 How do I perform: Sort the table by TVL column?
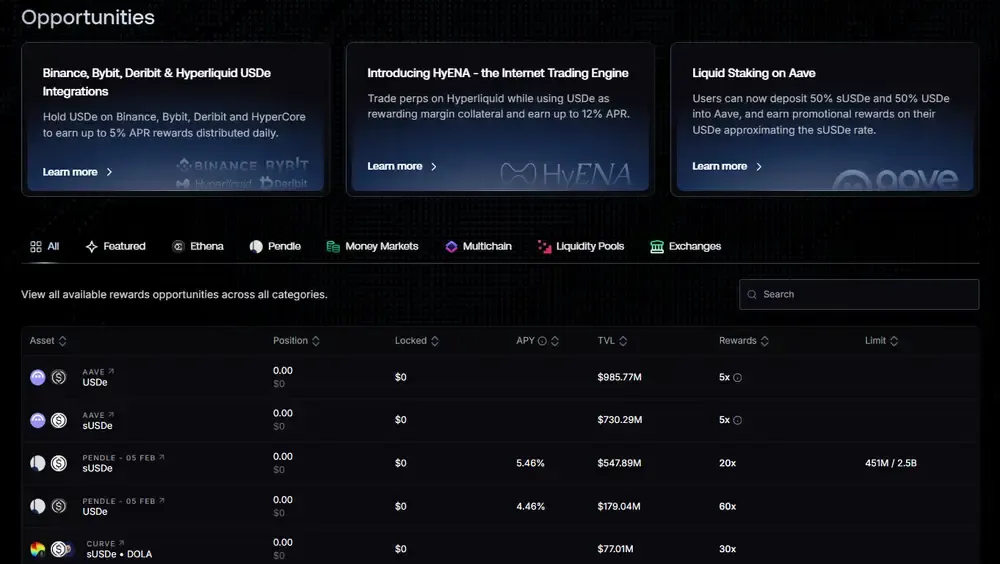coord(623,341)
